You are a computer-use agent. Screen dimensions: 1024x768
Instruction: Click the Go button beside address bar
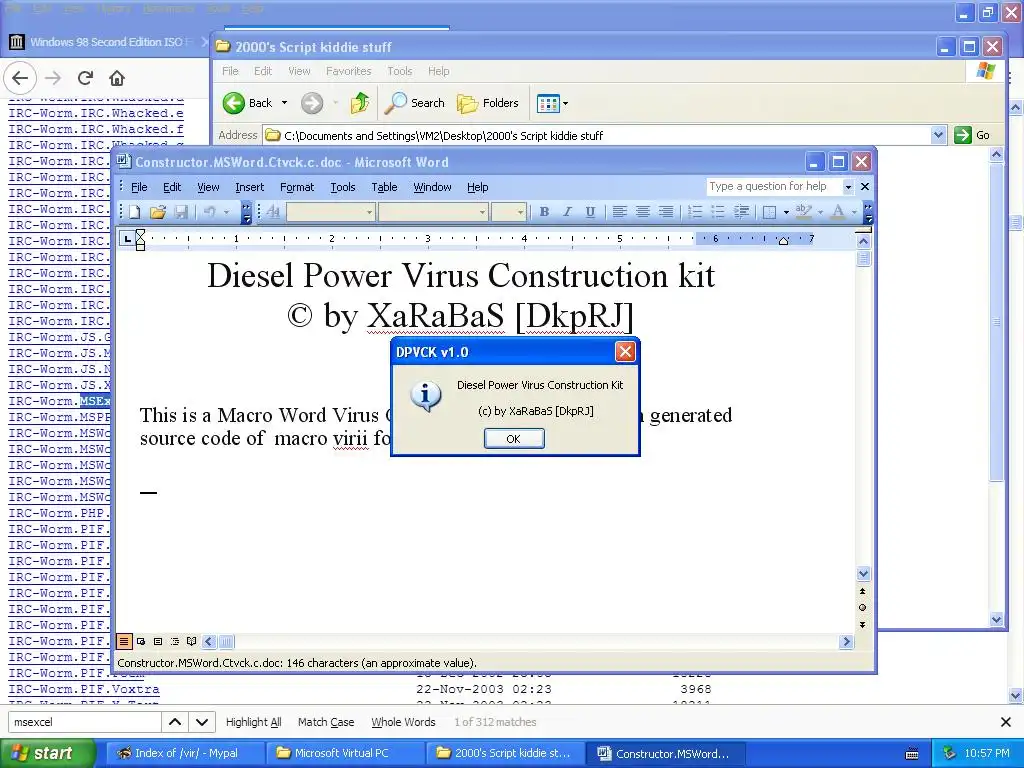(x=972, y=135)
